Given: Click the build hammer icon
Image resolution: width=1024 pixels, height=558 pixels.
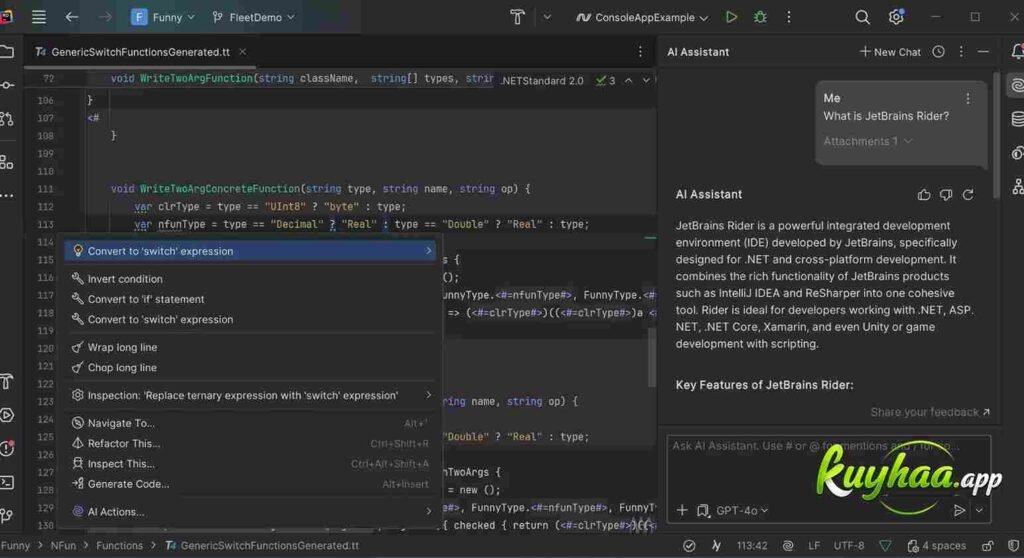Looking at the screenshot, I should click(x=517, y=17).
